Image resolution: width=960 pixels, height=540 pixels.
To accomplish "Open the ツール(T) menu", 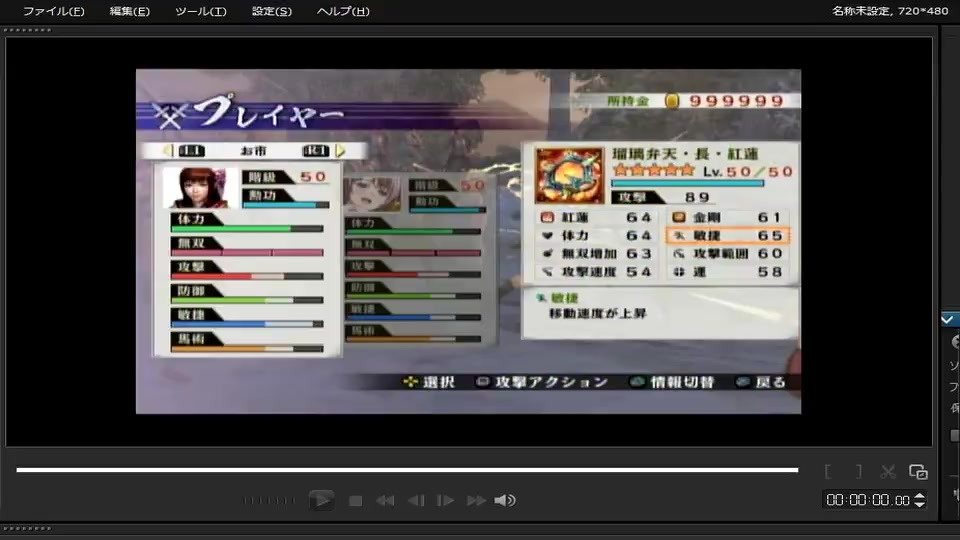I will point(200,11).
